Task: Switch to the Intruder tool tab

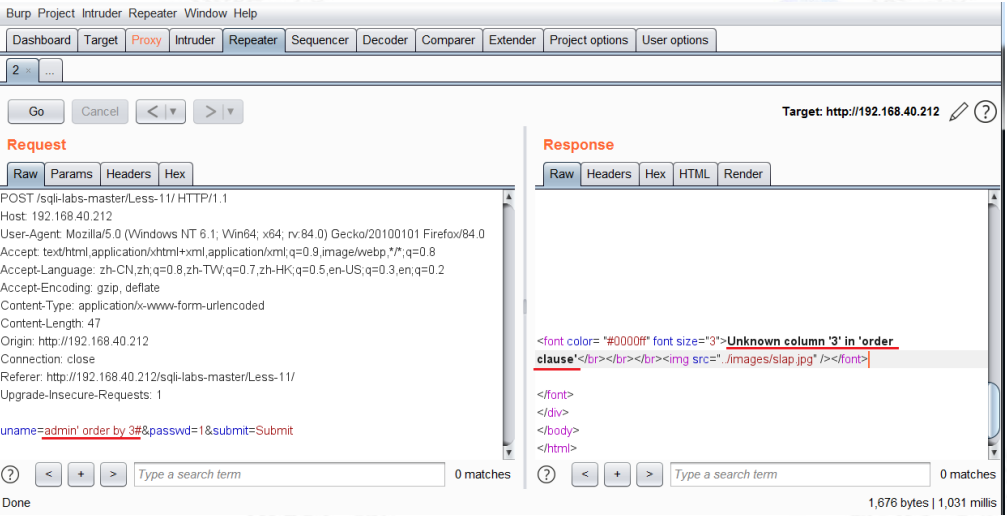Action: [x=195, y=40]
